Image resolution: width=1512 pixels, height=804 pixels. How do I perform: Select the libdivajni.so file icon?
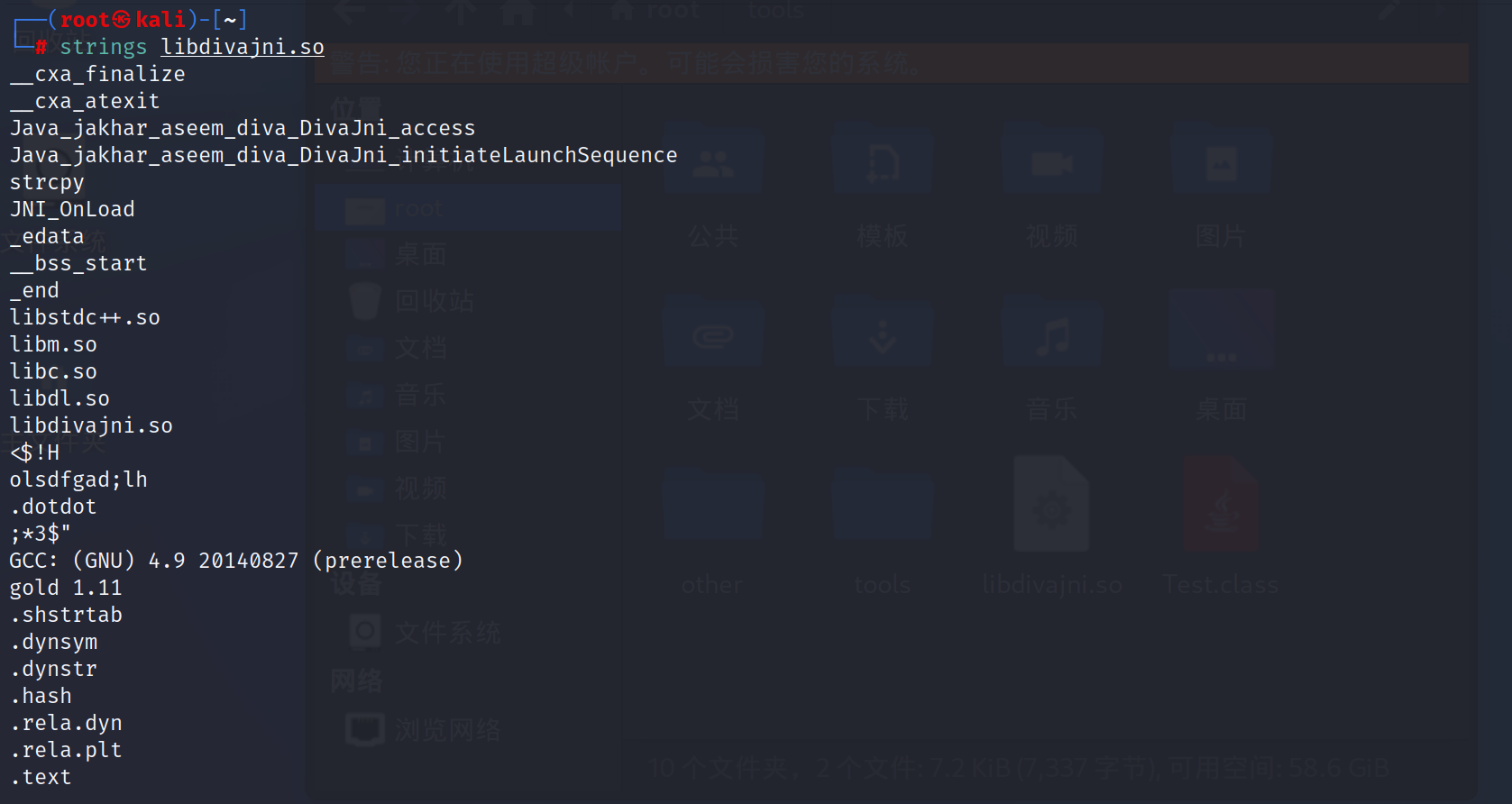[x=1051, y=504]
